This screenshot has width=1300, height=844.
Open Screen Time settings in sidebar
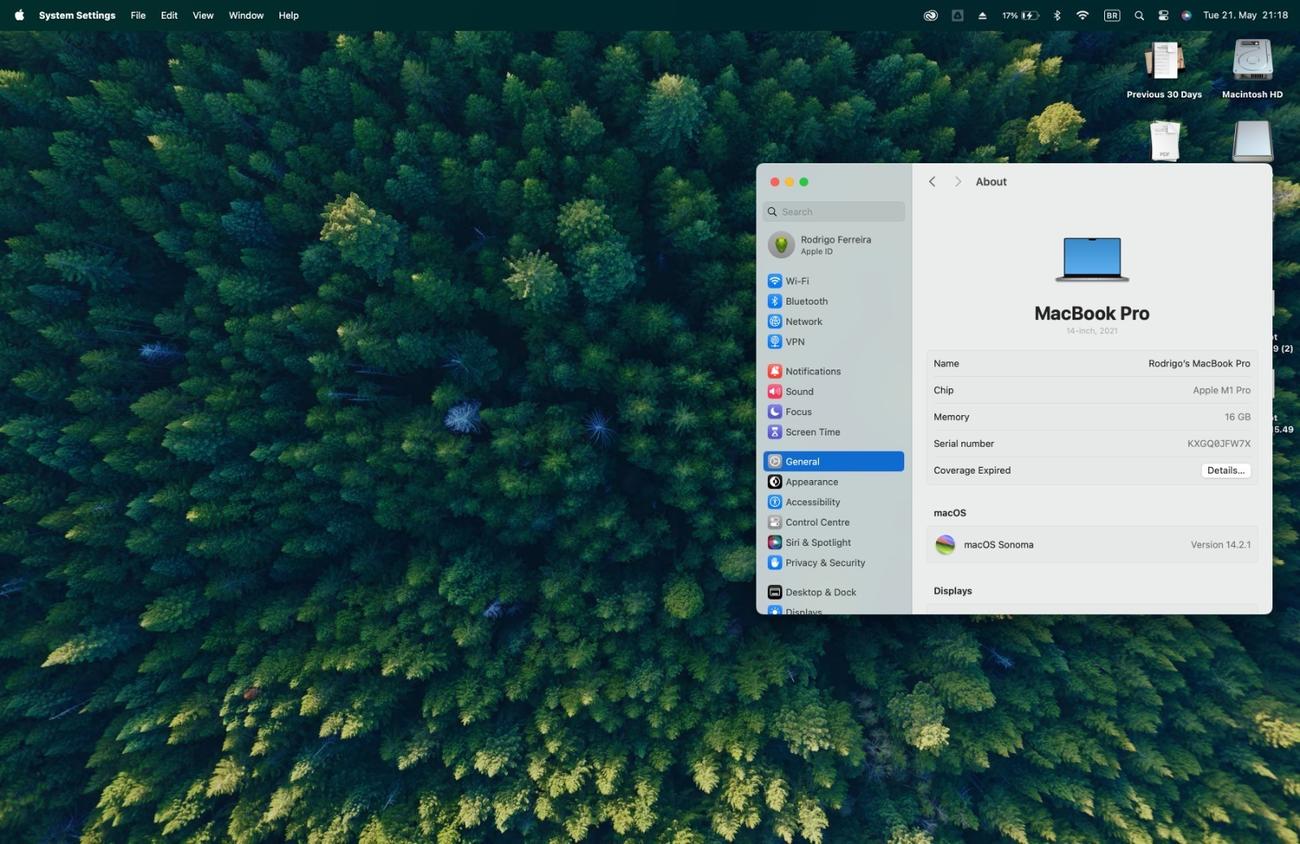point(833,432)
